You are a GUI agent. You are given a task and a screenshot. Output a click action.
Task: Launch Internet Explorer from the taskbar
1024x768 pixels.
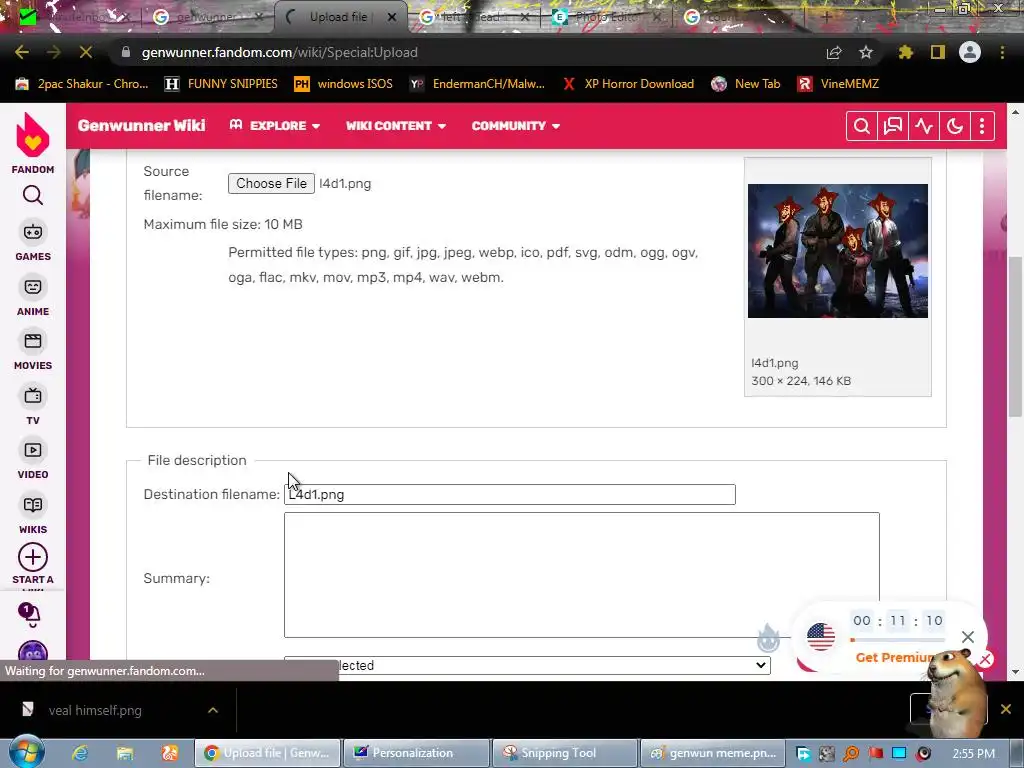pos(80,753)
